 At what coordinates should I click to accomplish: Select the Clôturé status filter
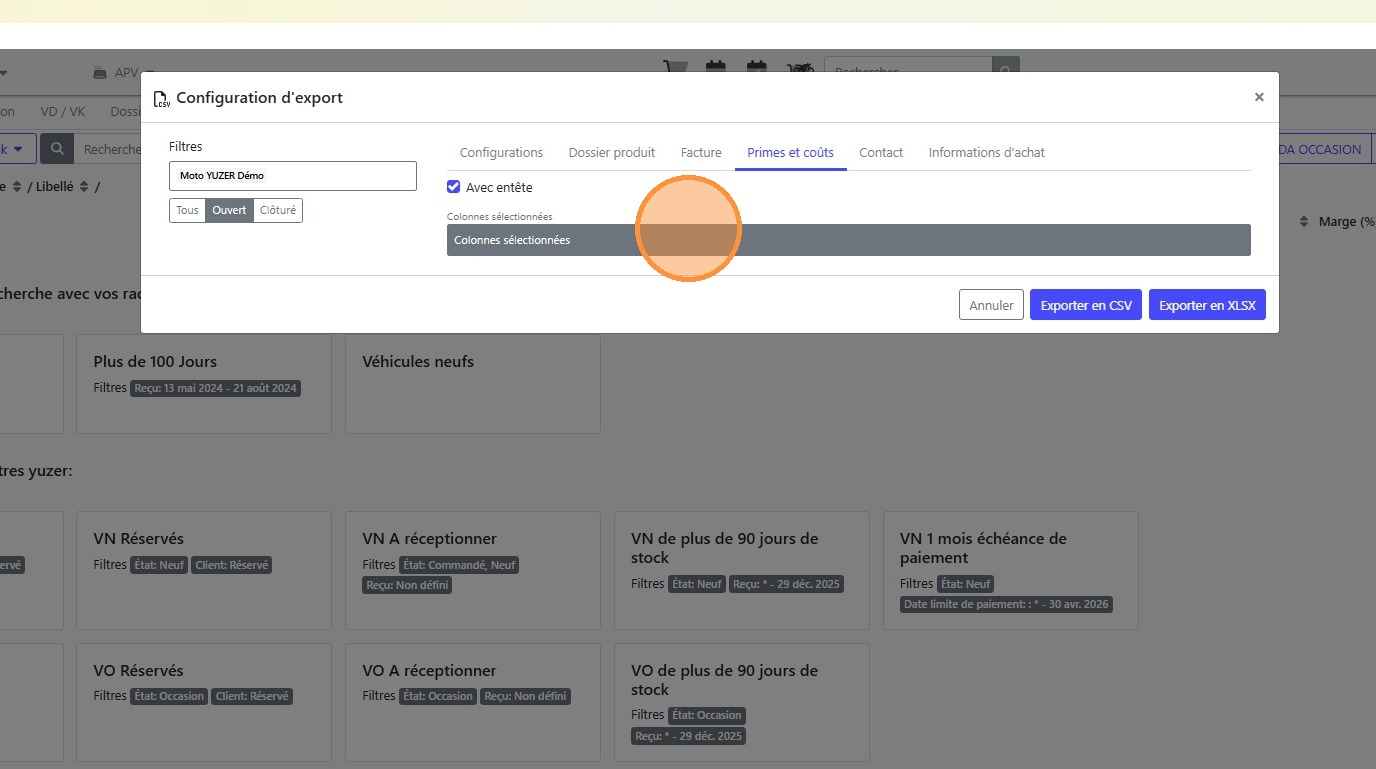pos(278,210)
